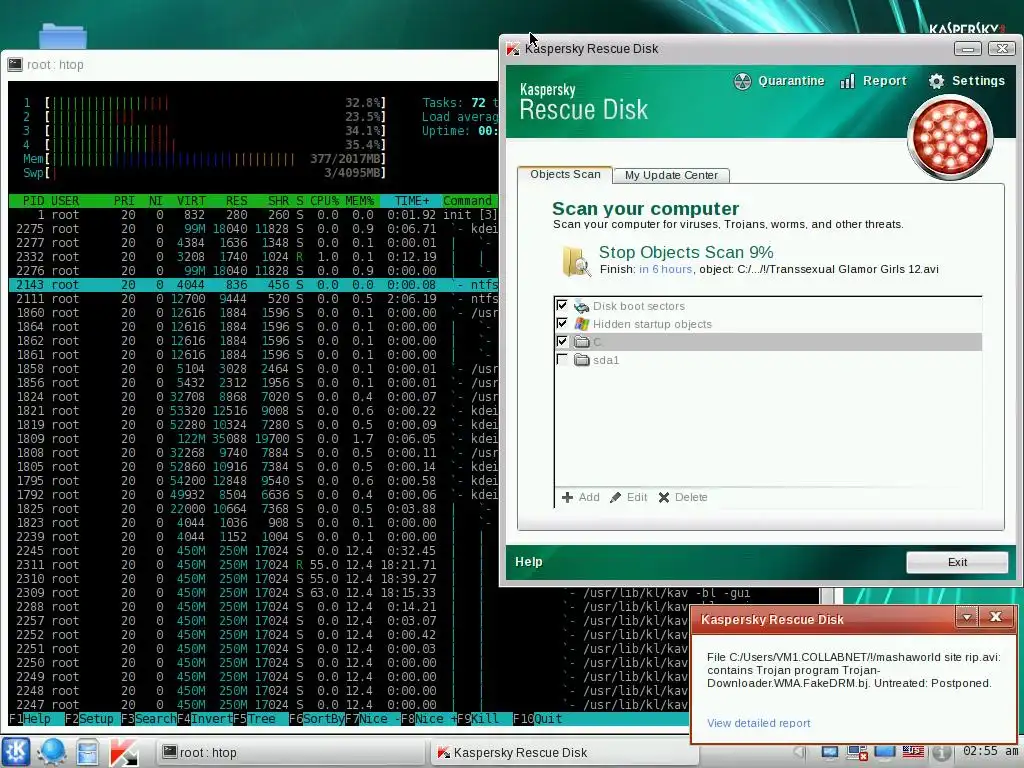Click F3 Search in htop
This screenshot has width=1024, height=768.
pyautogui.click(x=148, y=718)
